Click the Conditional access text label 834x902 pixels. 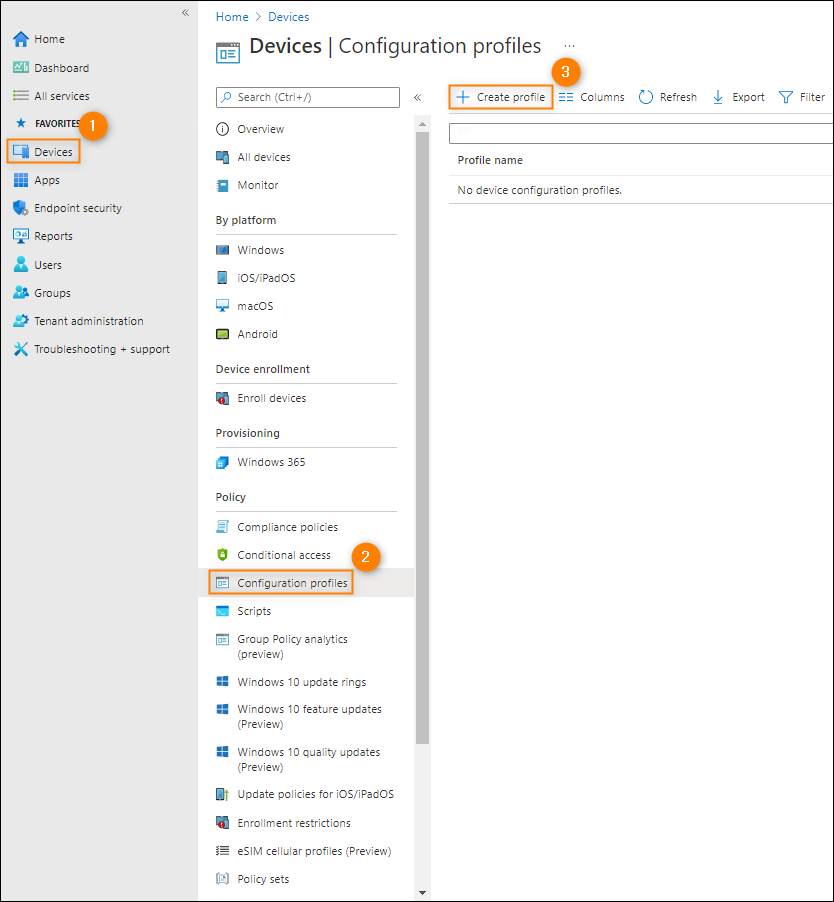coord(284,555)
